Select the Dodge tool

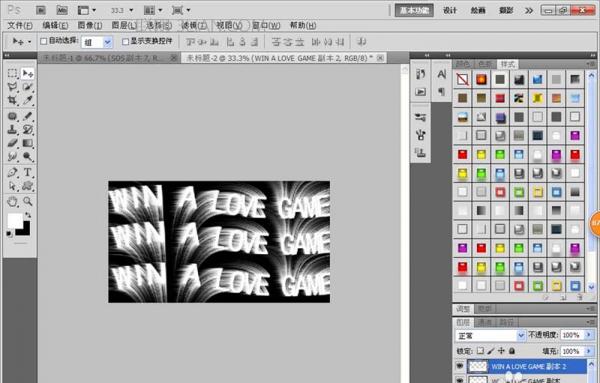point(28,156)
